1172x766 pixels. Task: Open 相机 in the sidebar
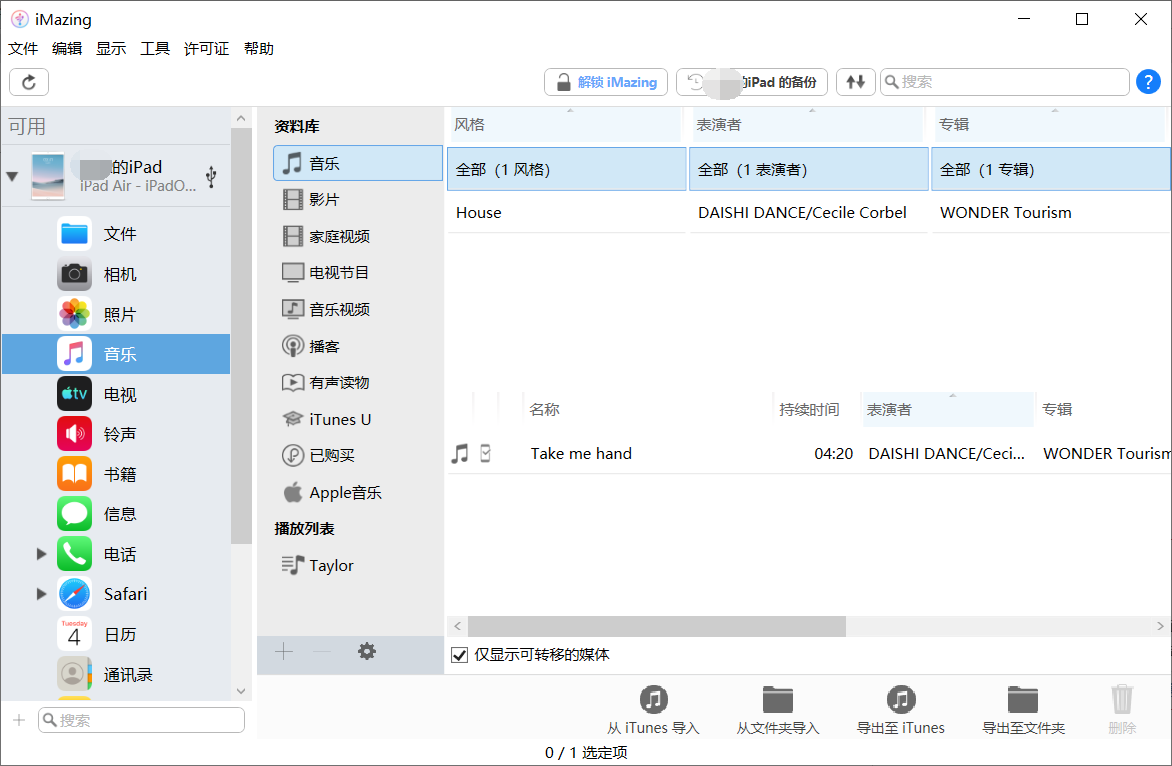(117, 274)
